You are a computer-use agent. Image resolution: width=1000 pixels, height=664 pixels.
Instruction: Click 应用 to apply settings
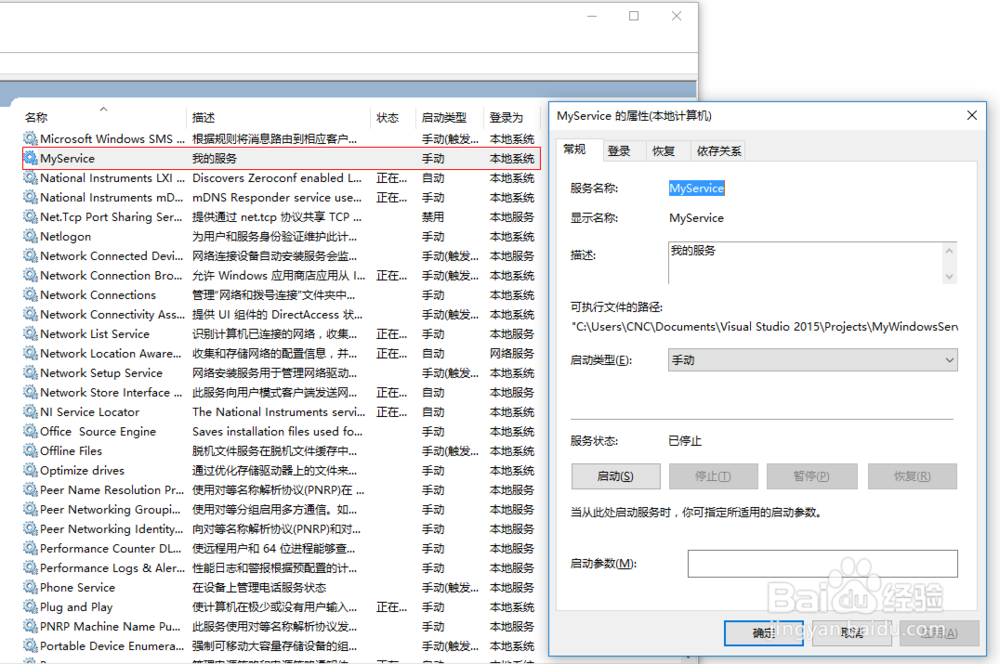(x=938, y=633)
